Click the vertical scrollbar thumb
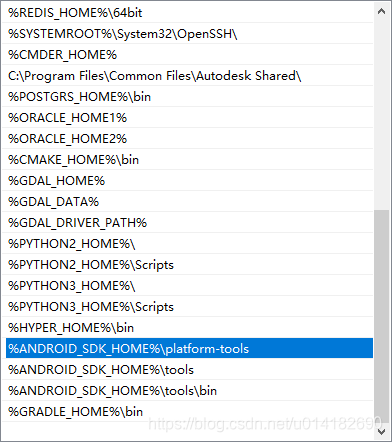Image resolution: width=392 pixels, height=442 pixels. point(381,316)
